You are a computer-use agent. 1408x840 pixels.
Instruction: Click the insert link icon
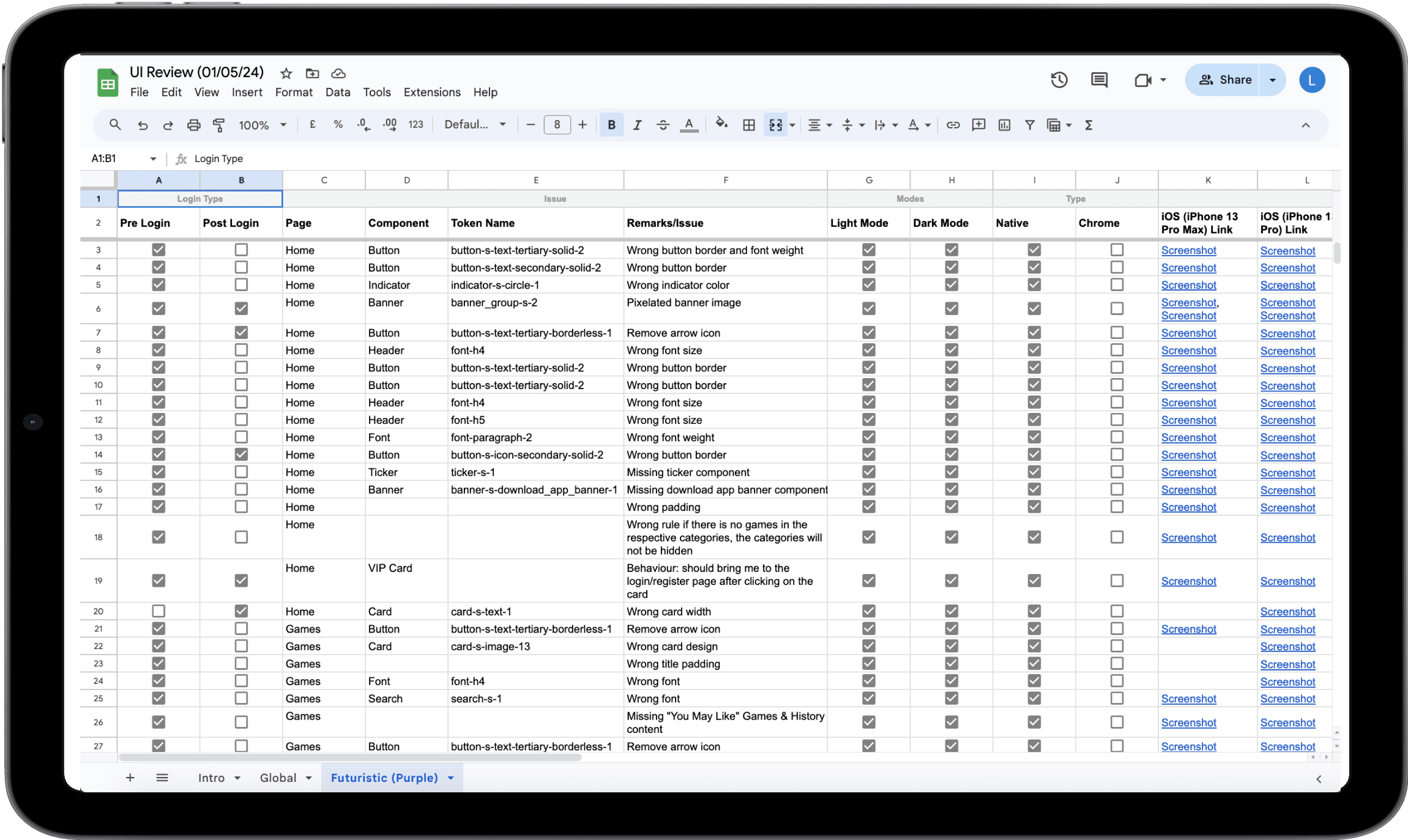pyautogui.click(x=953, y=125)
